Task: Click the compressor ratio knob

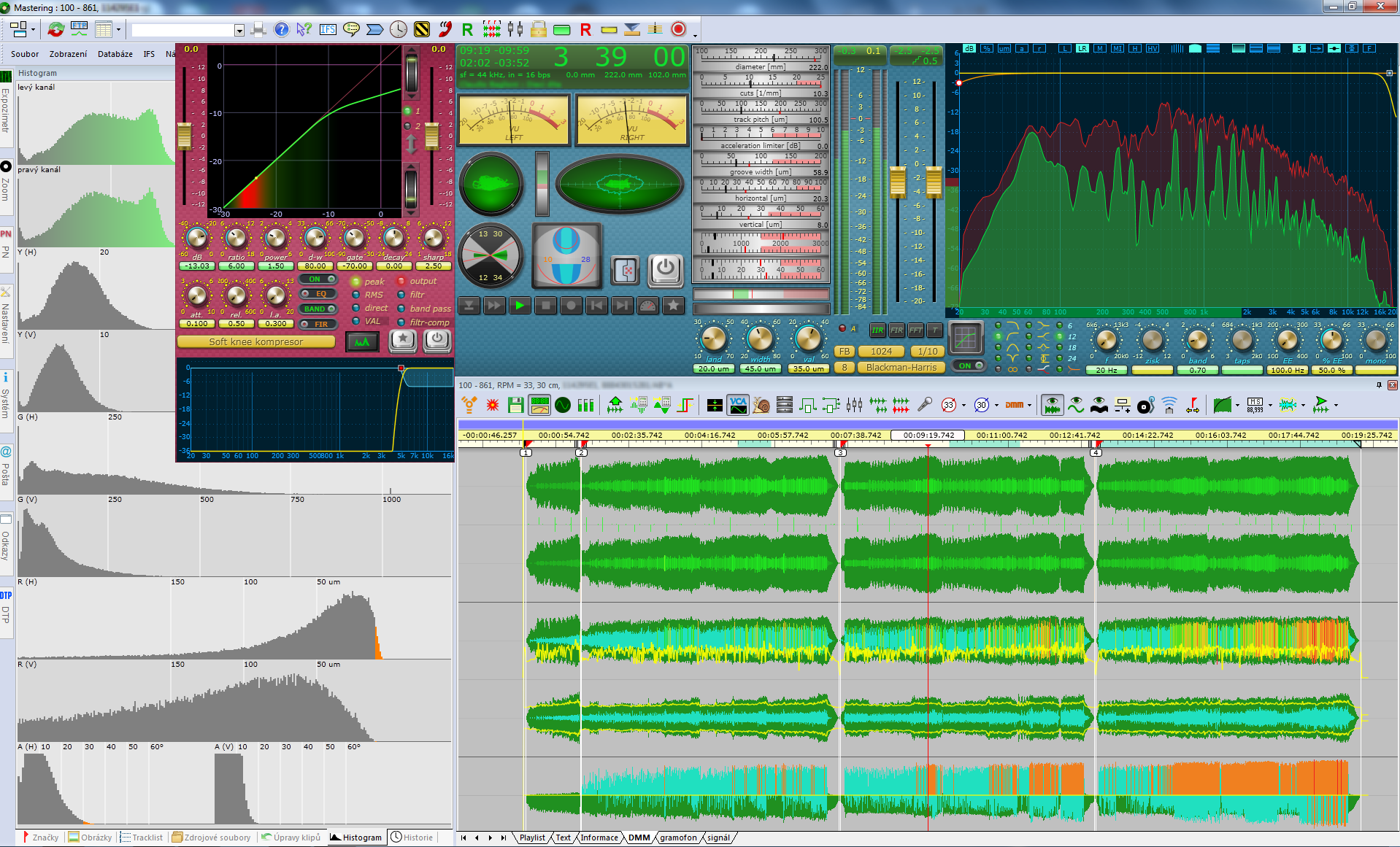Action: 236,238
